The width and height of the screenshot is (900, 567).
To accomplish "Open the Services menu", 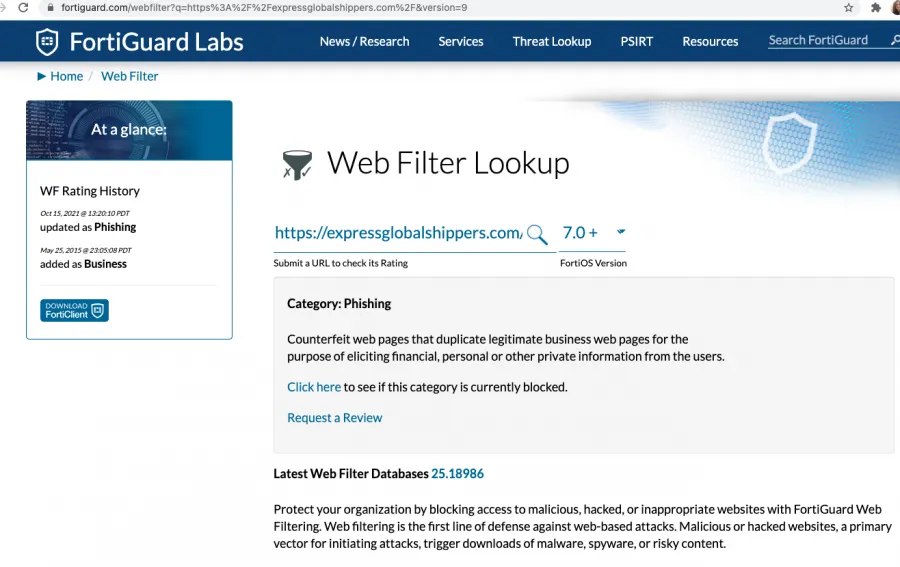I will tap(461, 41).
